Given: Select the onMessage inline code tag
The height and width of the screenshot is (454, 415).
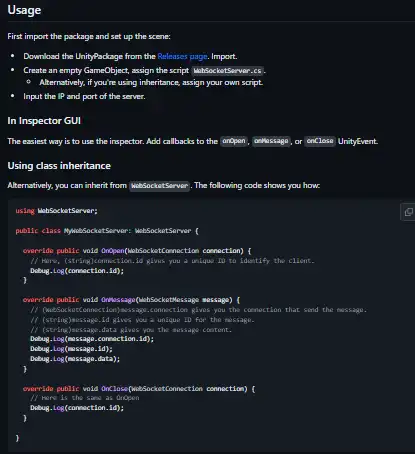Looking at the screenshot, I should pos(271,141).
